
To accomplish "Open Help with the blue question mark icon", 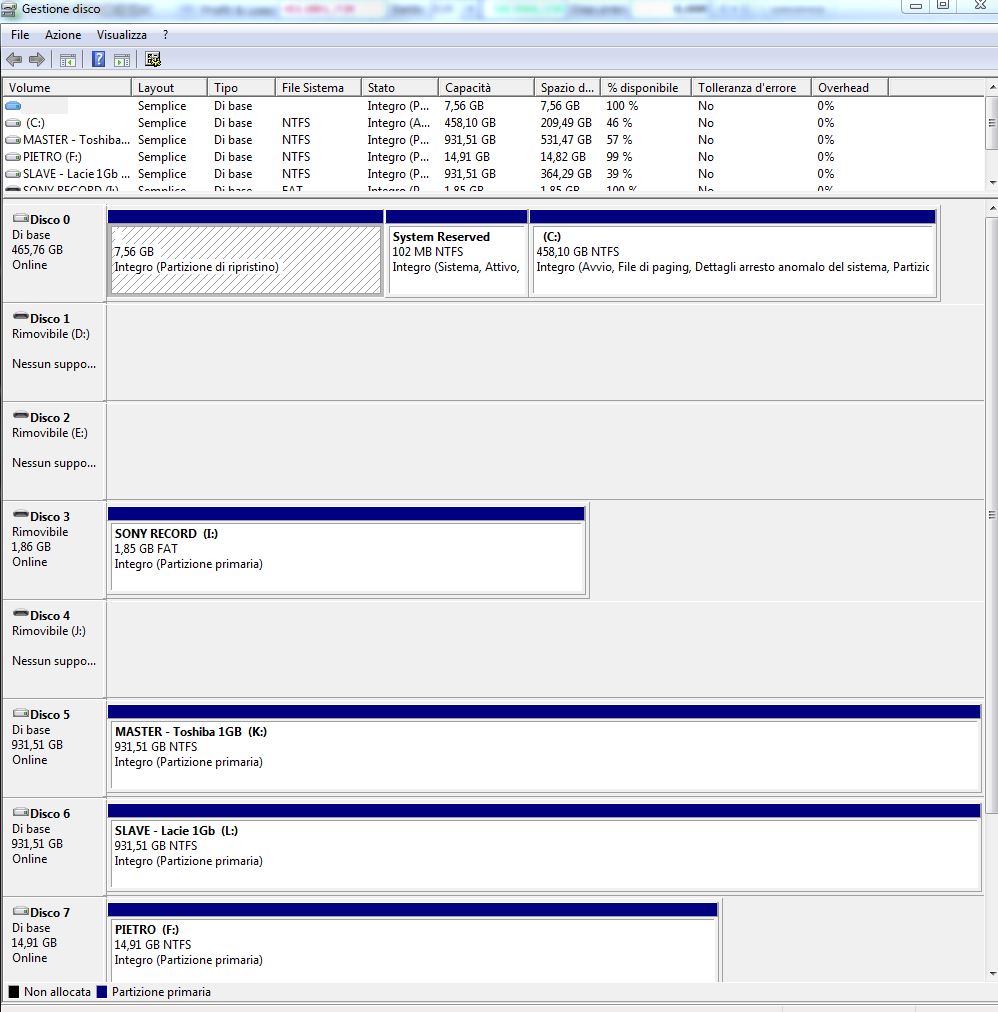I will coord(98,60).
